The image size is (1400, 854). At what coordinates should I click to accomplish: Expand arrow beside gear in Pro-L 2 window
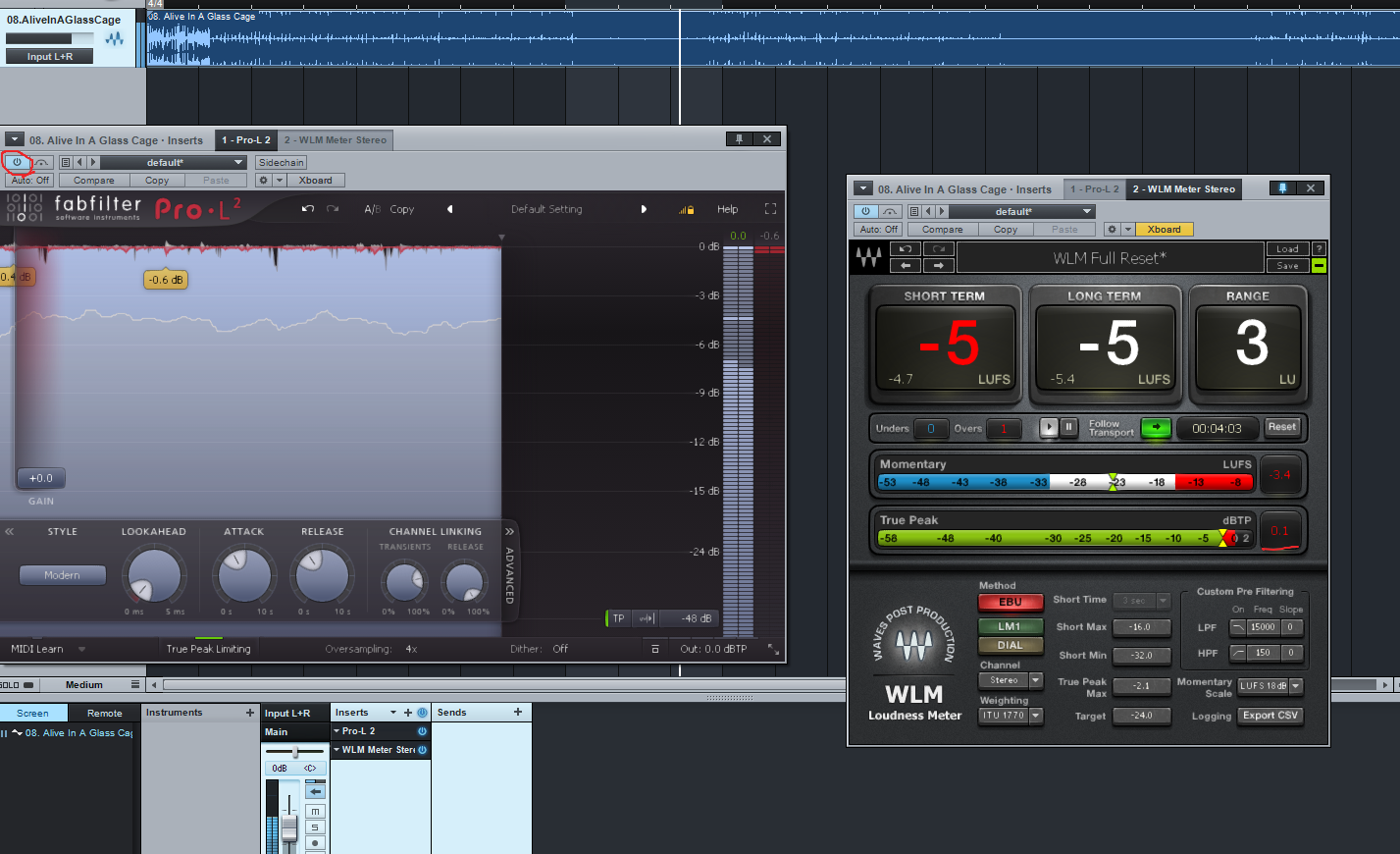point(280,180)
